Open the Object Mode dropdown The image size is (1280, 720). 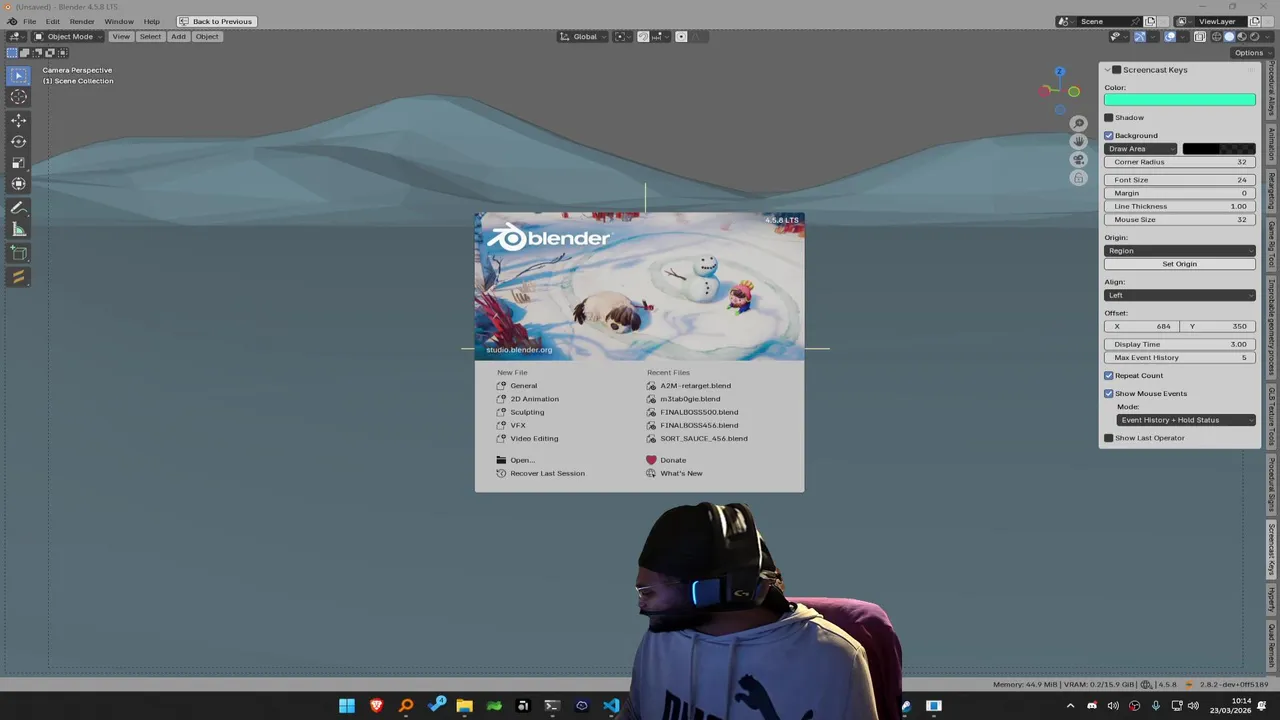(x=68, y=37)
